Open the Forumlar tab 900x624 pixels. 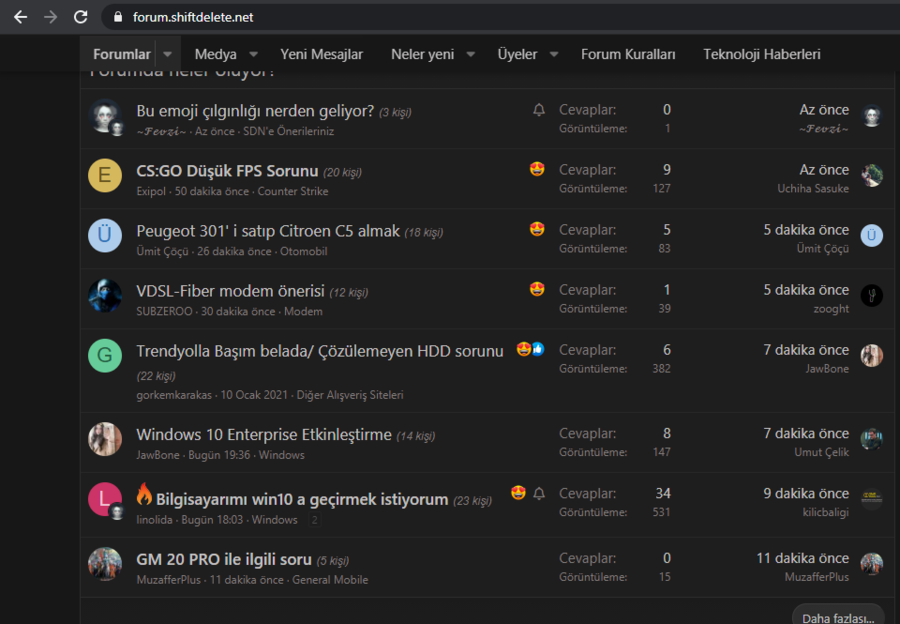[x=121, y=55]
